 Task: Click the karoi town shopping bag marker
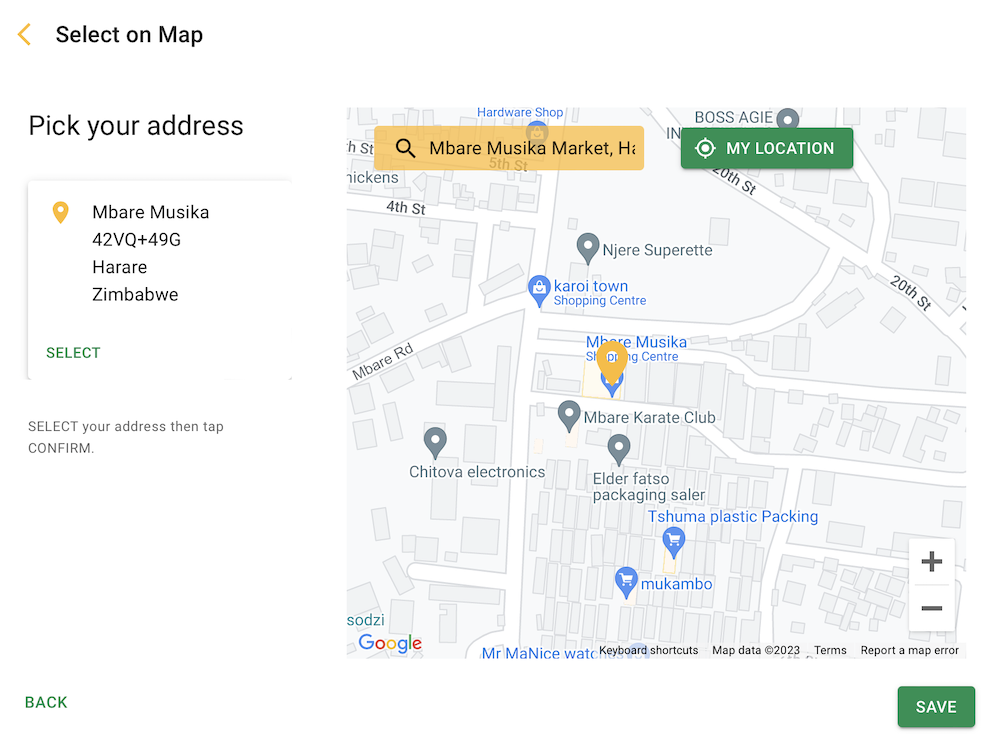539,291
